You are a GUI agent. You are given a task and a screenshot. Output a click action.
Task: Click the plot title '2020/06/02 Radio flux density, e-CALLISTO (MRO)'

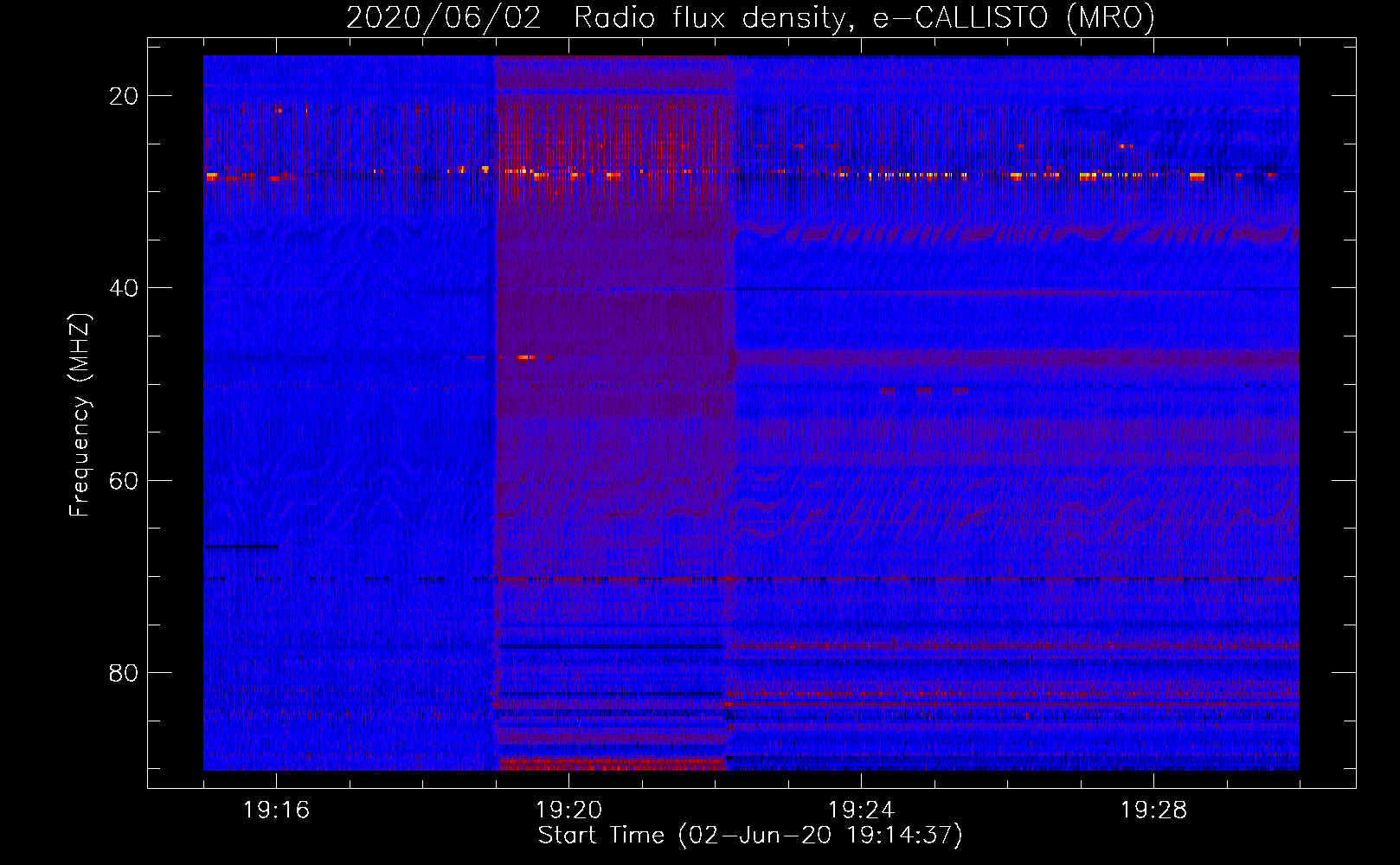[750, 17]
